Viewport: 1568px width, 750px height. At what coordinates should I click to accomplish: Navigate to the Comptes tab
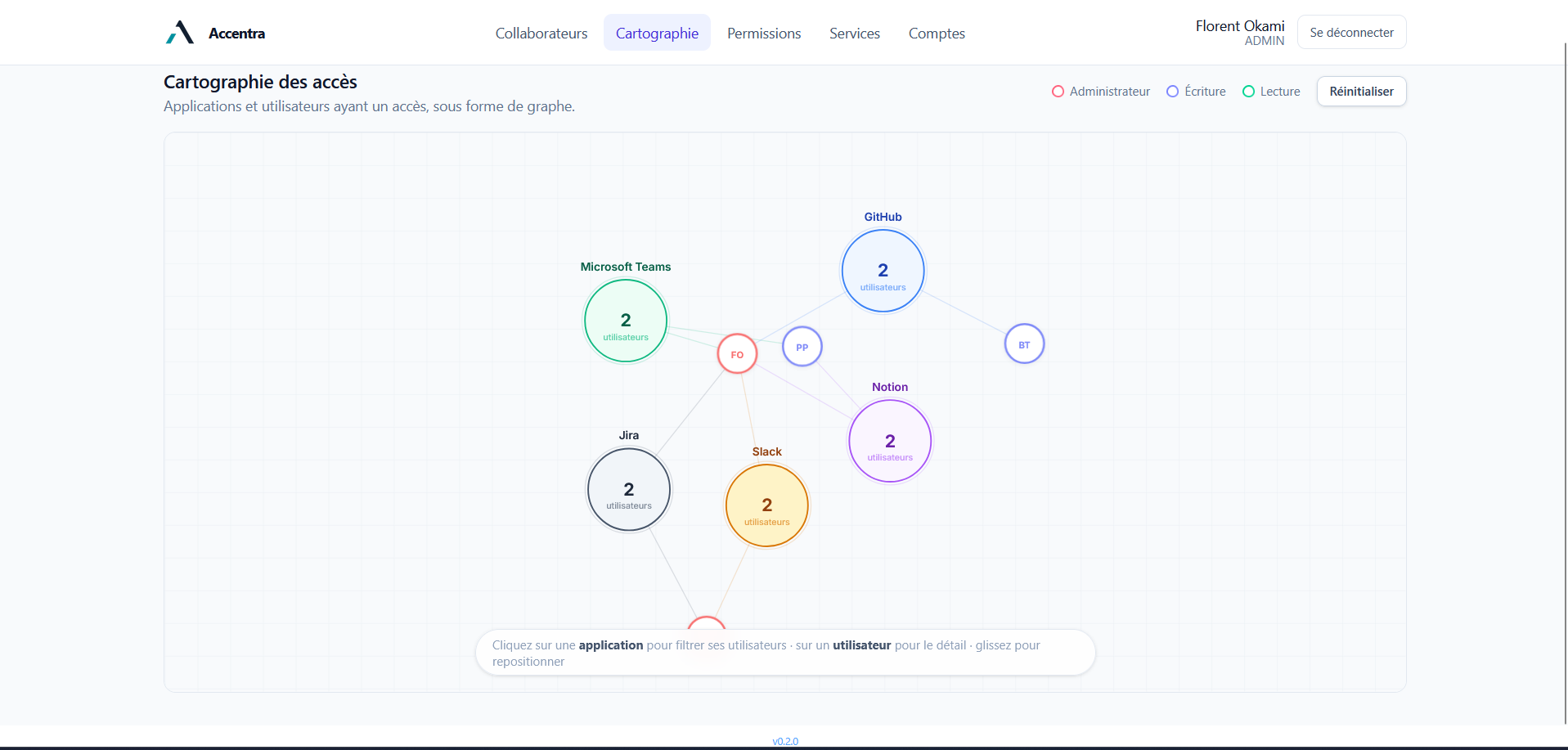point(937,33)
